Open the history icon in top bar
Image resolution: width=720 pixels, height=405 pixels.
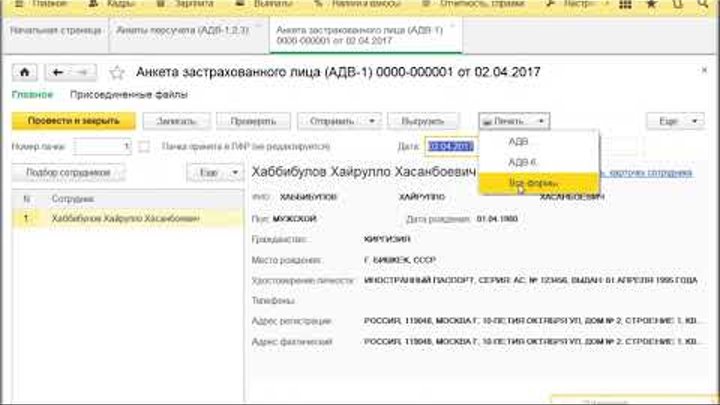[677, 4]
